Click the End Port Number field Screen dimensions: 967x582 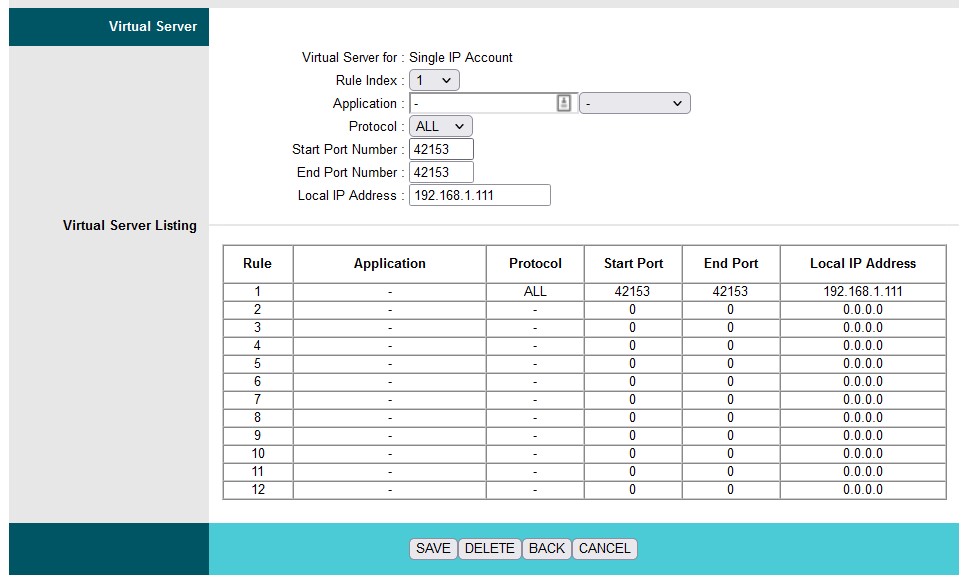click(x=441, y=172)
